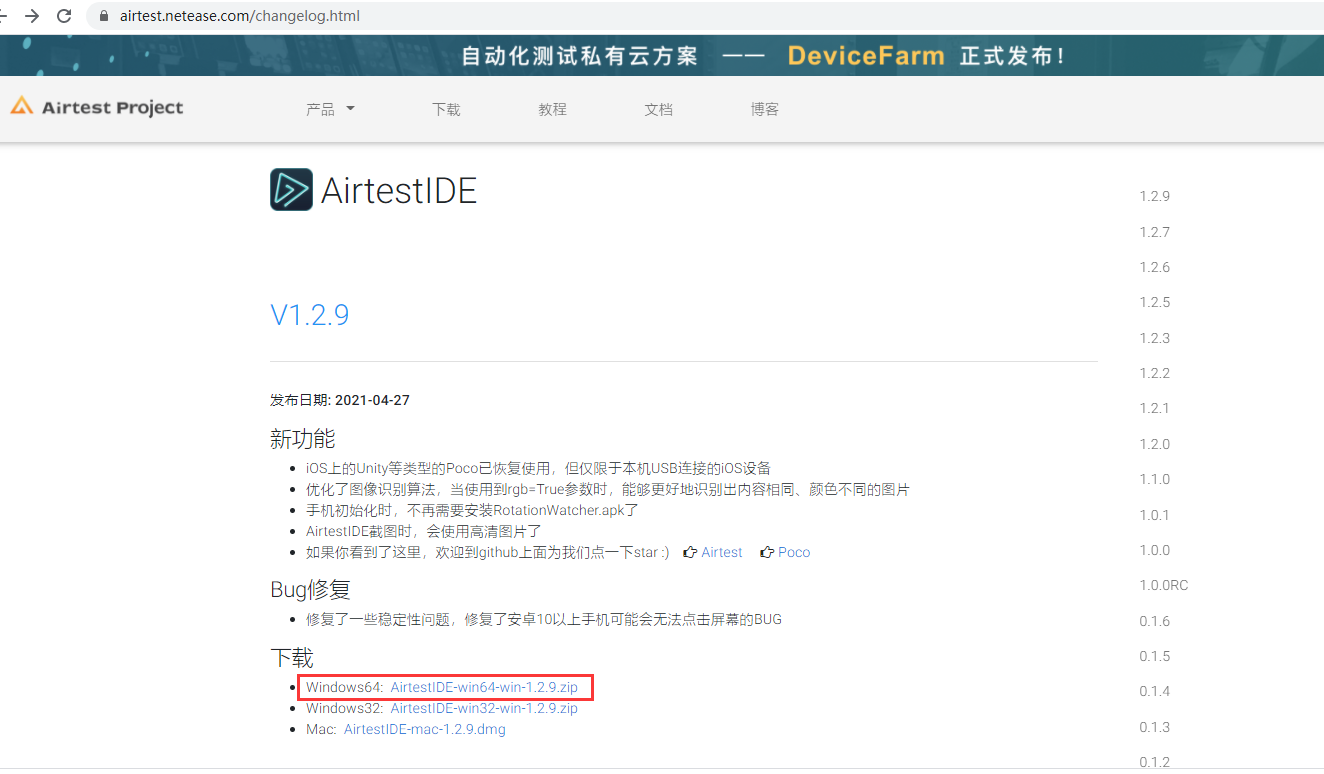Click the hand icon beside Airtest link
The height and width of the screenshot is (774, 1324).
[690, 552]
